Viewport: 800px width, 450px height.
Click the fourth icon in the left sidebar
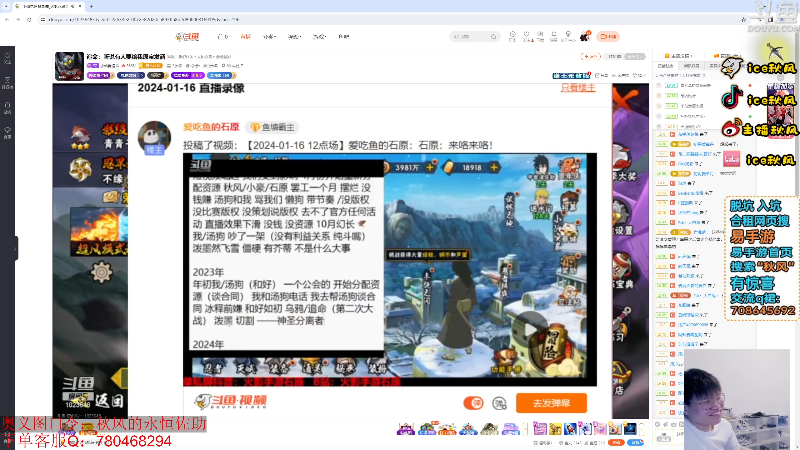pos(7,133)
